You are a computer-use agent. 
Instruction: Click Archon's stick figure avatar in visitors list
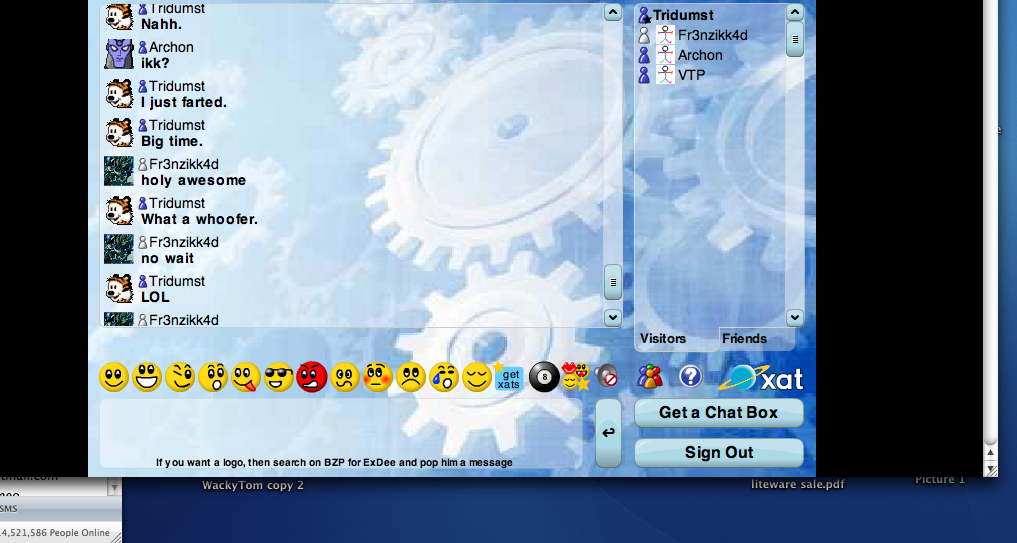[665, 55]
